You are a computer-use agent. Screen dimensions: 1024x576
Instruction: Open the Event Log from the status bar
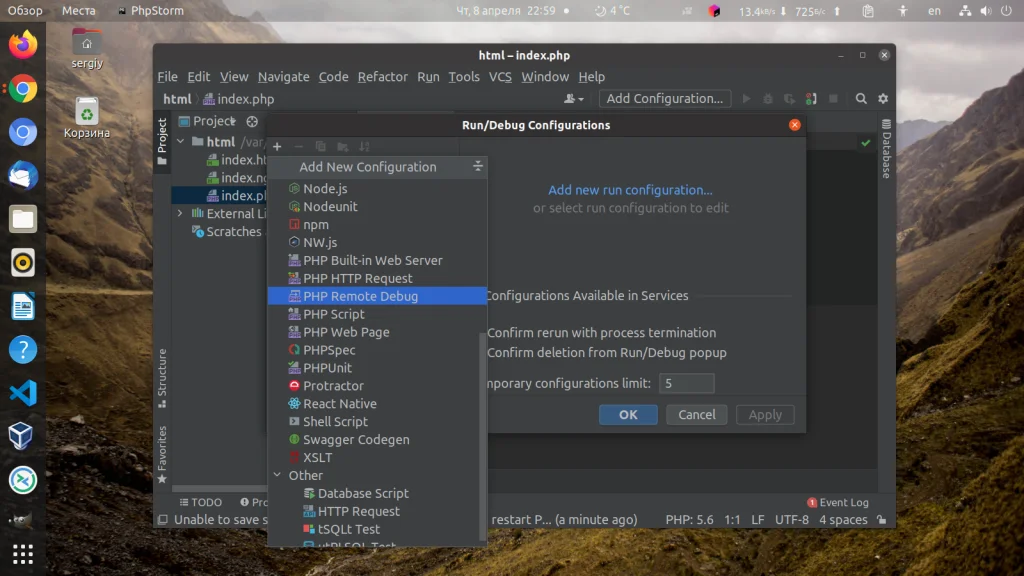[836, 502]
